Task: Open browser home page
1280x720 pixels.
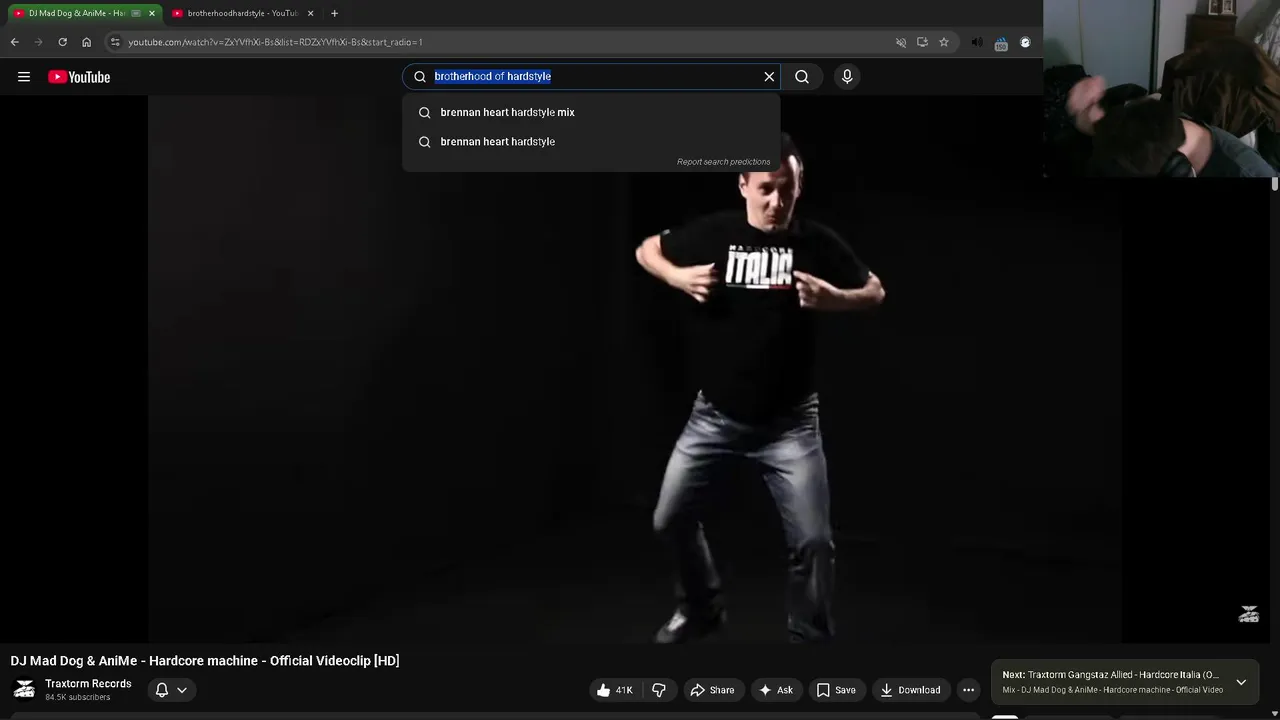Action: click(x=86, y=42)
